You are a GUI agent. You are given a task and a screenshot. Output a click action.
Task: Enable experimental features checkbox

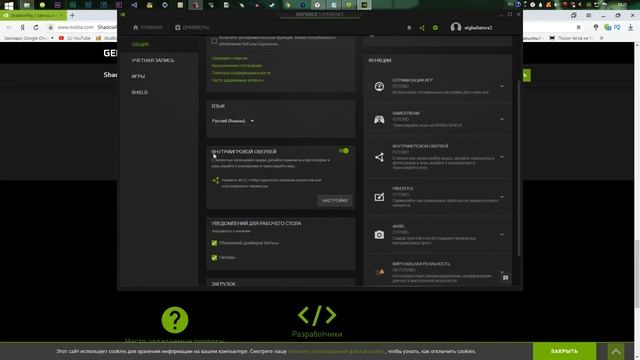click(x=214, y=41)
